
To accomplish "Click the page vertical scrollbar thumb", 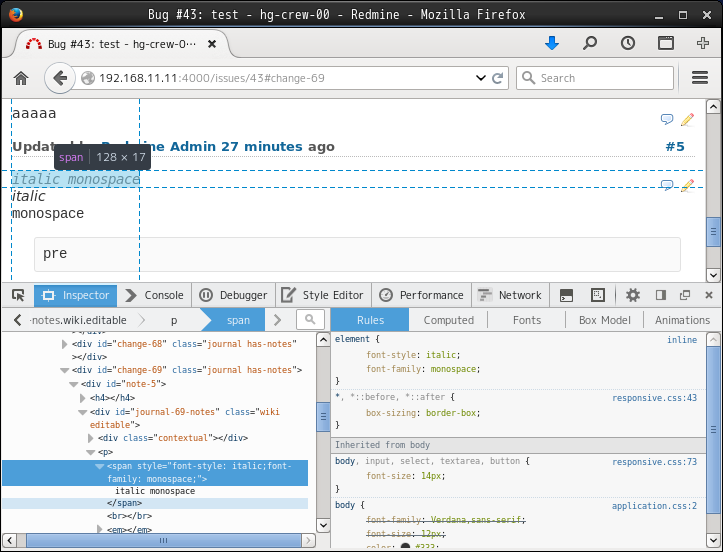I will pyautogui.click(x=713, y=231).
